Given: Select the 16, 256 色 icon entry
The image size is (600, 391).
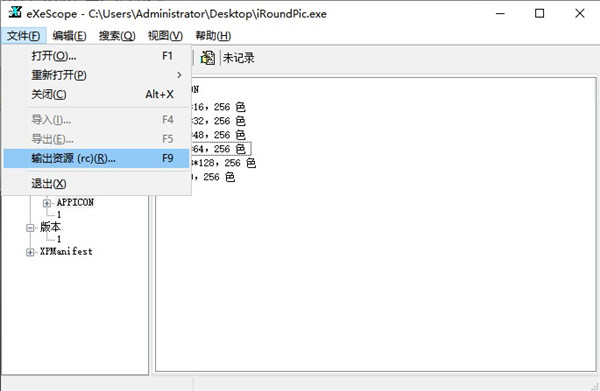Looking at the screenshot, I should click(x=218, y=107).
